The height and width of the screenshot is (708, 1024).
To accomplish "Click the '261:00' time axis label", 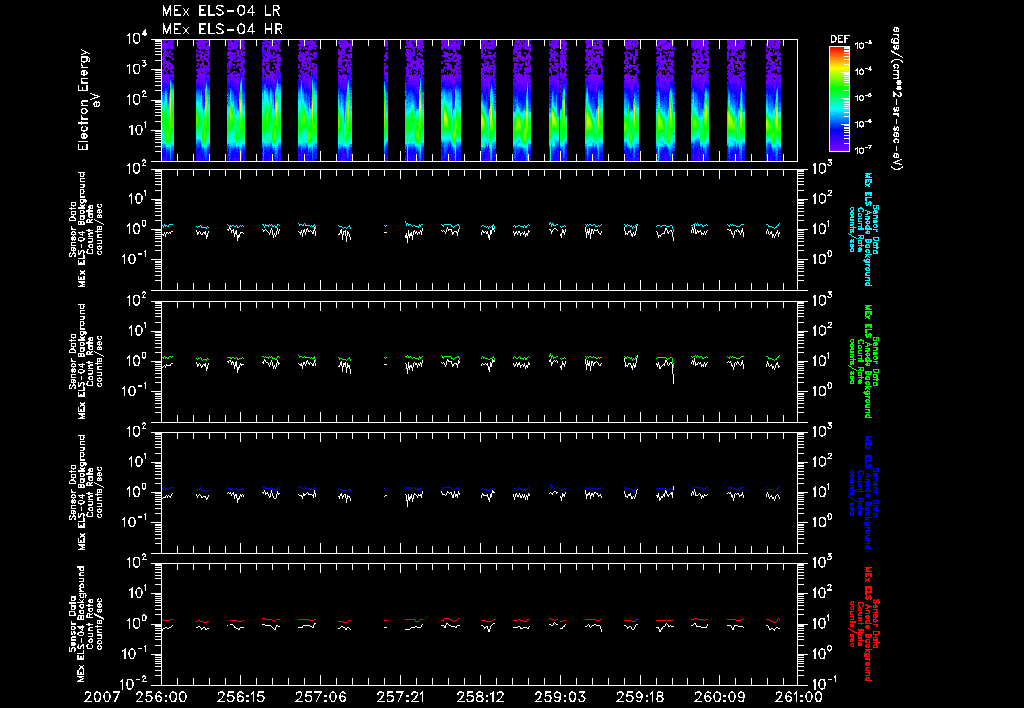I will click(x=797, y=697).
